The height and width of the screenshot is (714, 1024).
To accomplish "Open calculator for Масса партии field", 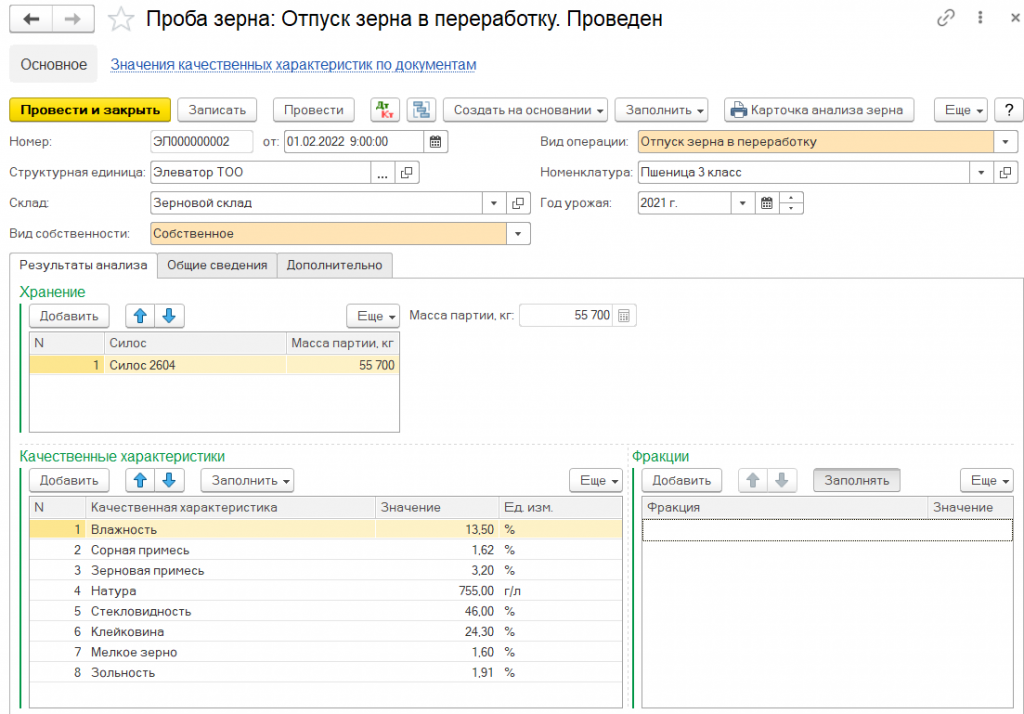I will coord(624,316).
